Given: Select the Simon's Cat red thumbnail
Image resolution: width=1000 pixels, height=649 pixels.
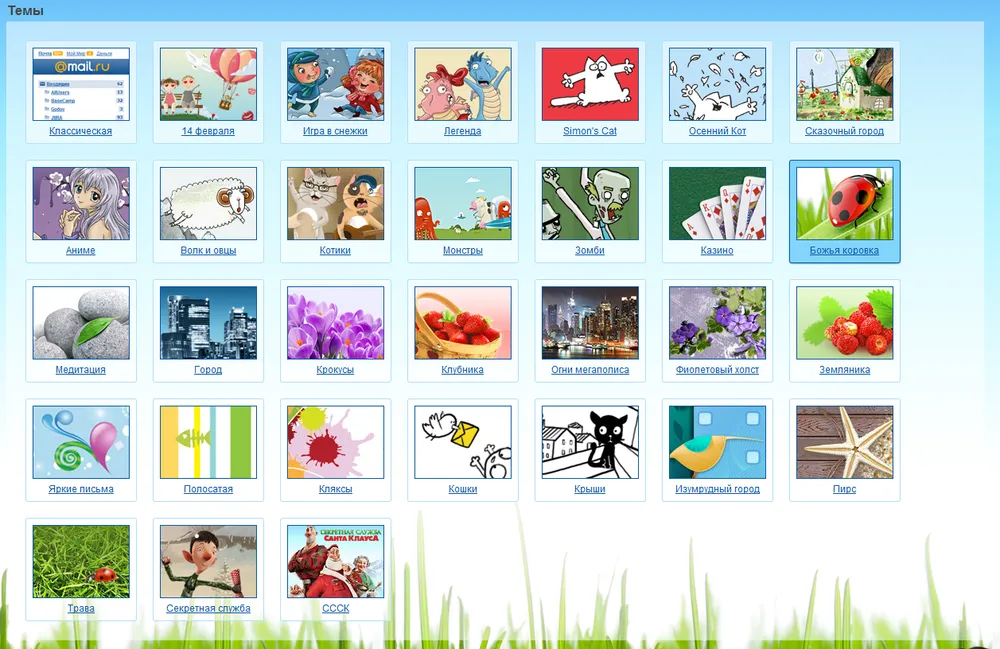Looking at the screenshot, I should (x=590, y=84).
